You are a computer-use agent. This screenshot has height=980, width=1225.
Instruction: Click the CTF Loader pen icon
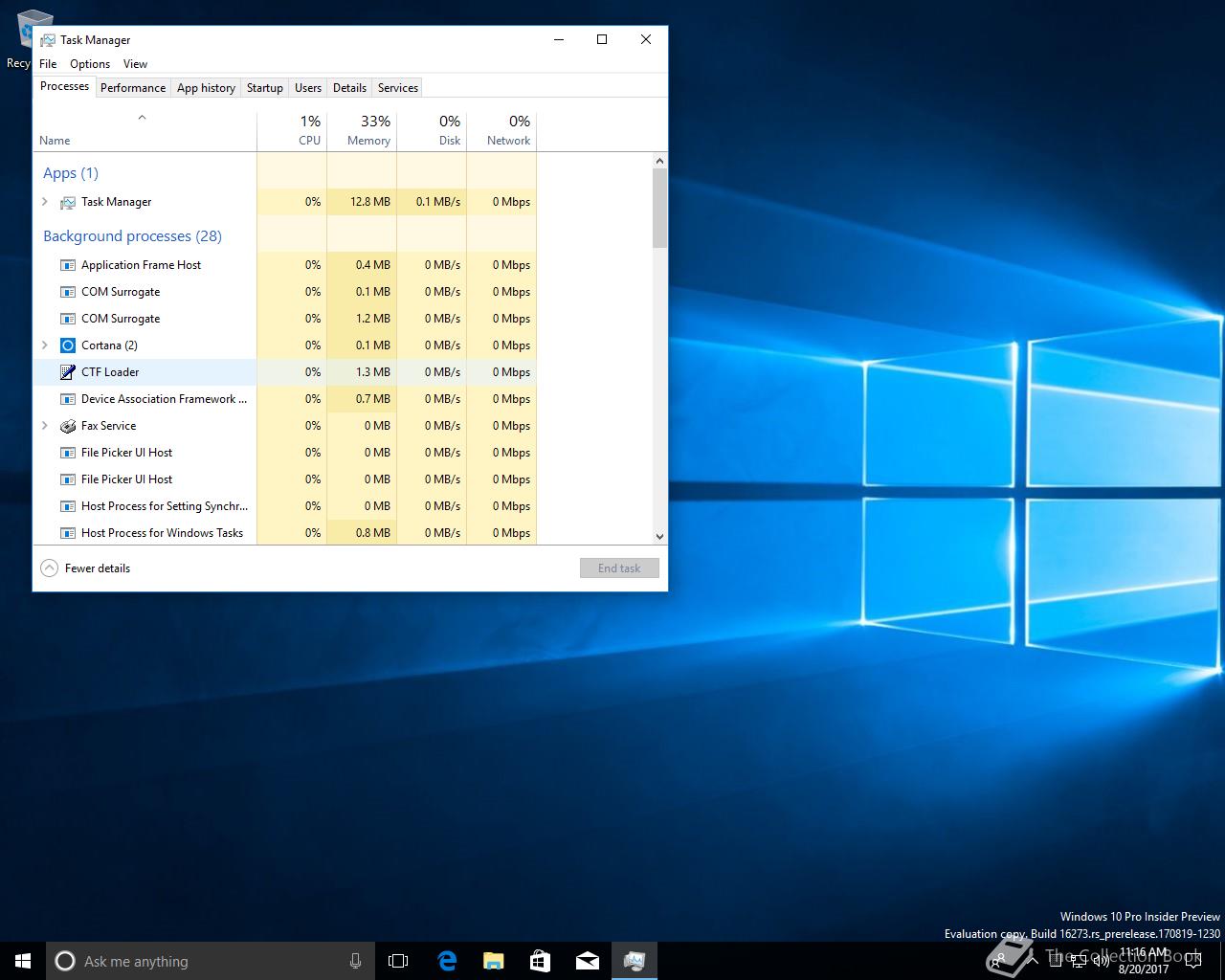[x=68, y=372]
